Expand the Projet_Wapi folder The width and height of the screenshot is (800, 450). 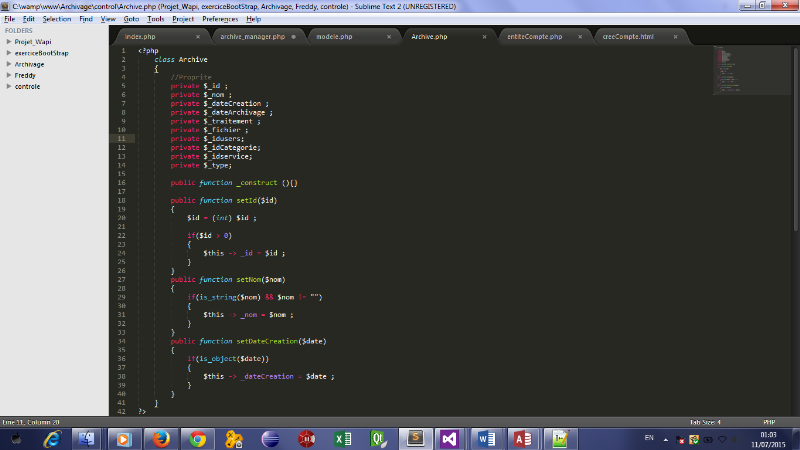[x=9, y=42]
